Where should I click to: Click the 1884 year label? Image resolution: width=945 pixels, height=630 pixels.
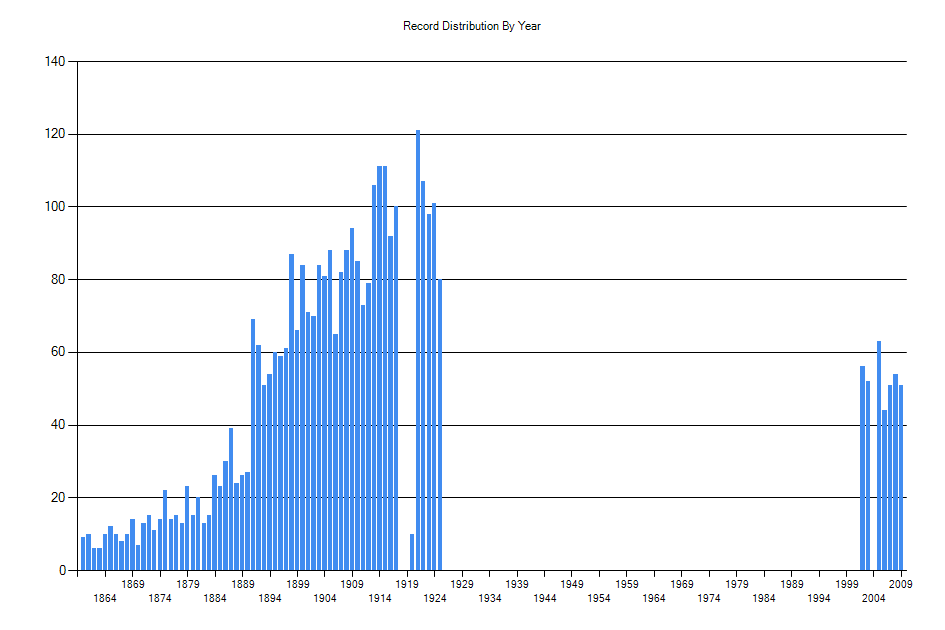click(x=215, y=598)
